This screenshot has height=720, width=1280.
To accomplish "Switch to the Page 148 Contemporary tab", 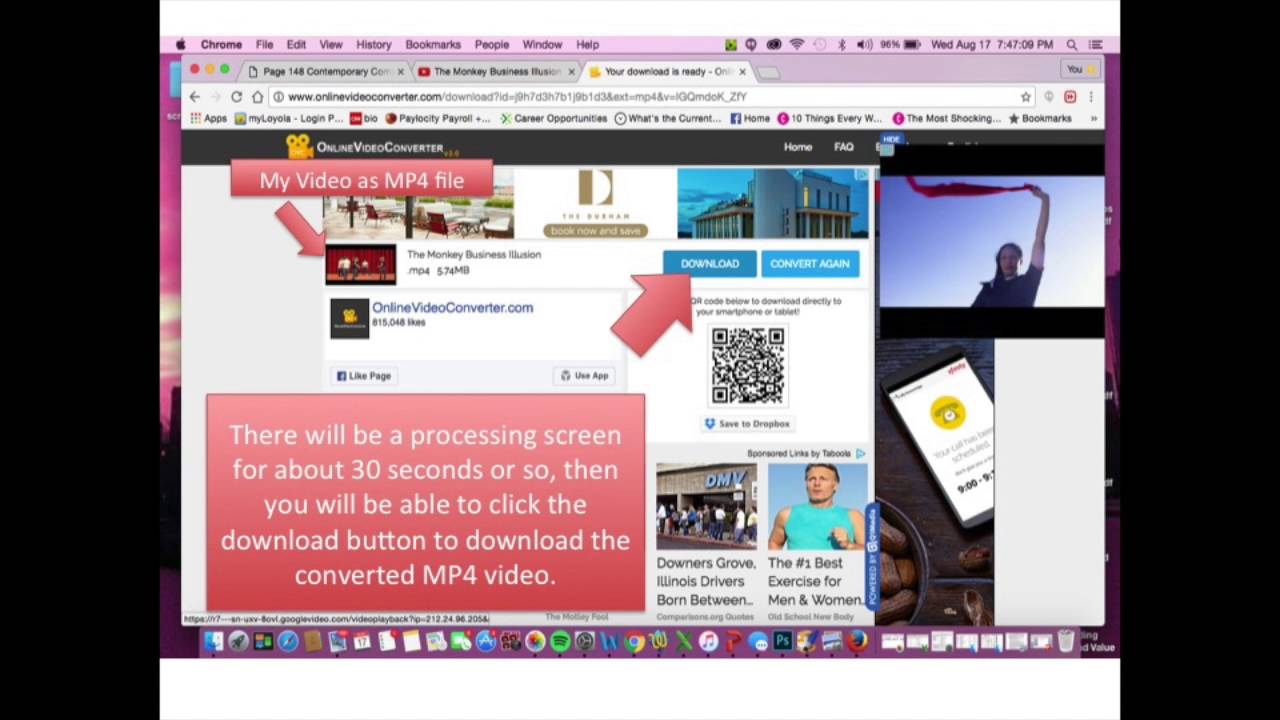I will pos(326,72).
